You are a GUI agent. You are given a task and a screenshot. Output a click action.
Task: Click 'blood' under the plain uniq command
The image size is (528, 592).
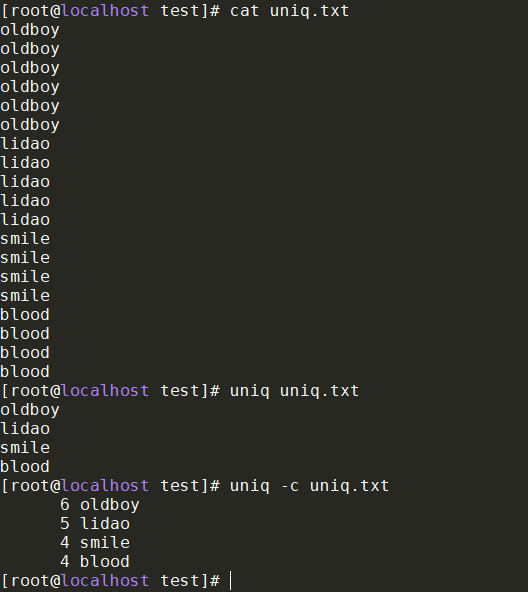click(25, 467)
